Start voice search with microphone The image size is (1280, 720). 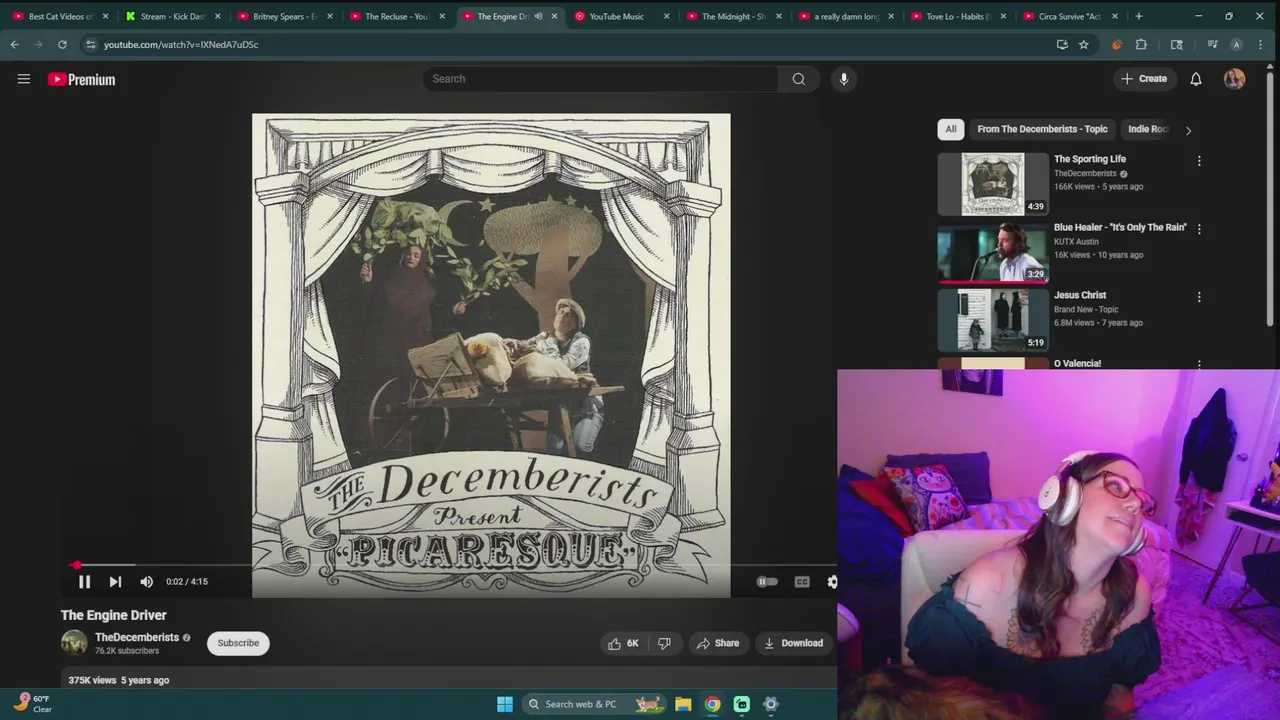(x=844, y=79)
